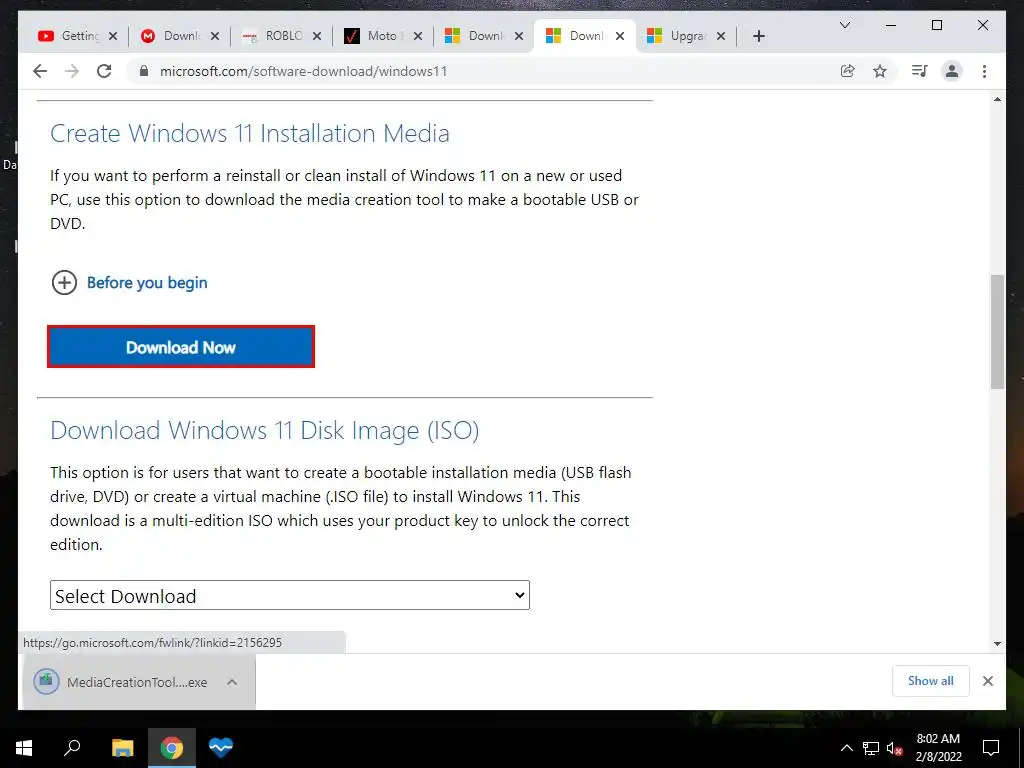Image resolution: width=1024 pixels, height=768 pixels.
Task: Expand MediaCreationTool download options arrow
Action: point(232,682)
